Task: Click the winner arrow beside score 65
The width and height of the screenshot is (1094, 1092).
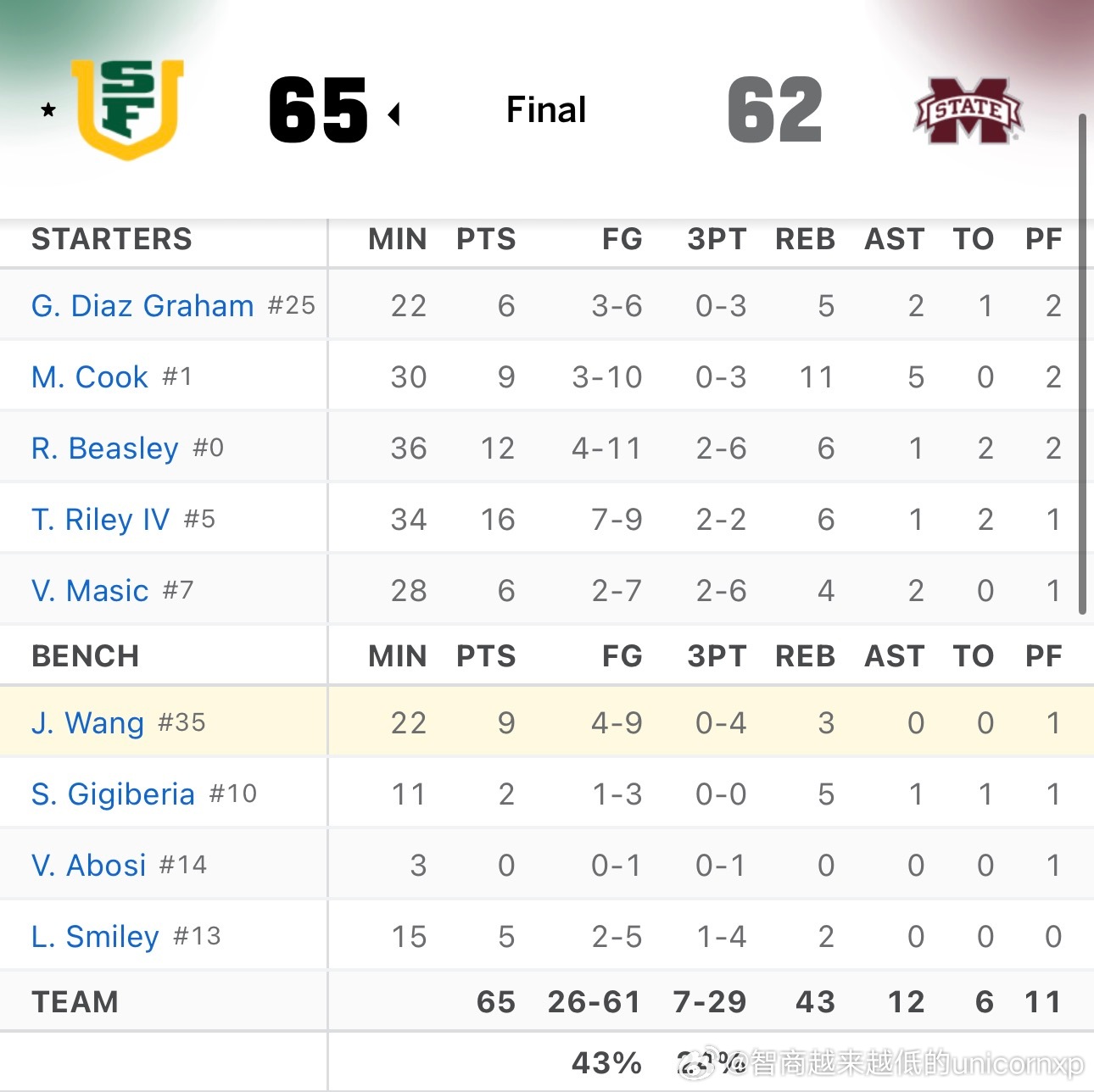Action: coord(394,114)
